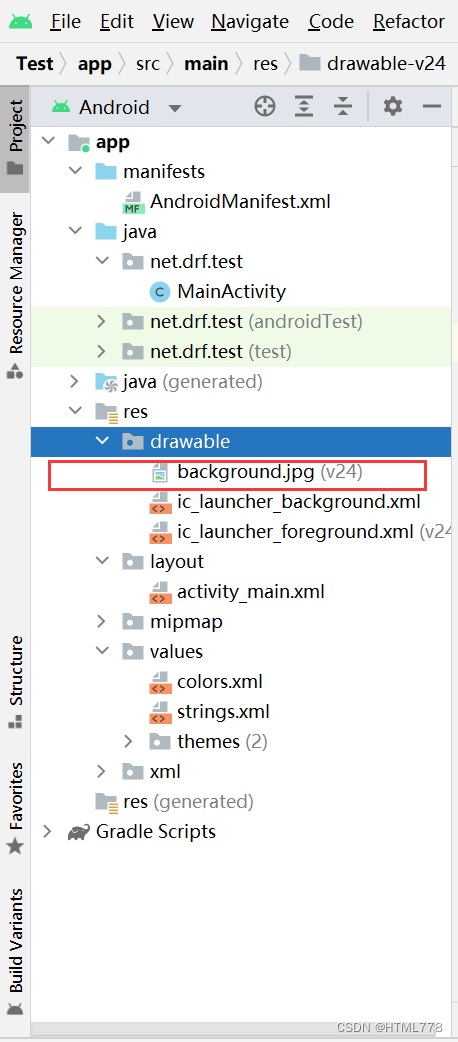Select the activity_main.xml layout file
The height and width of the screenshot is (1042, 458).
pyautogui.click(x=251, y=591)
